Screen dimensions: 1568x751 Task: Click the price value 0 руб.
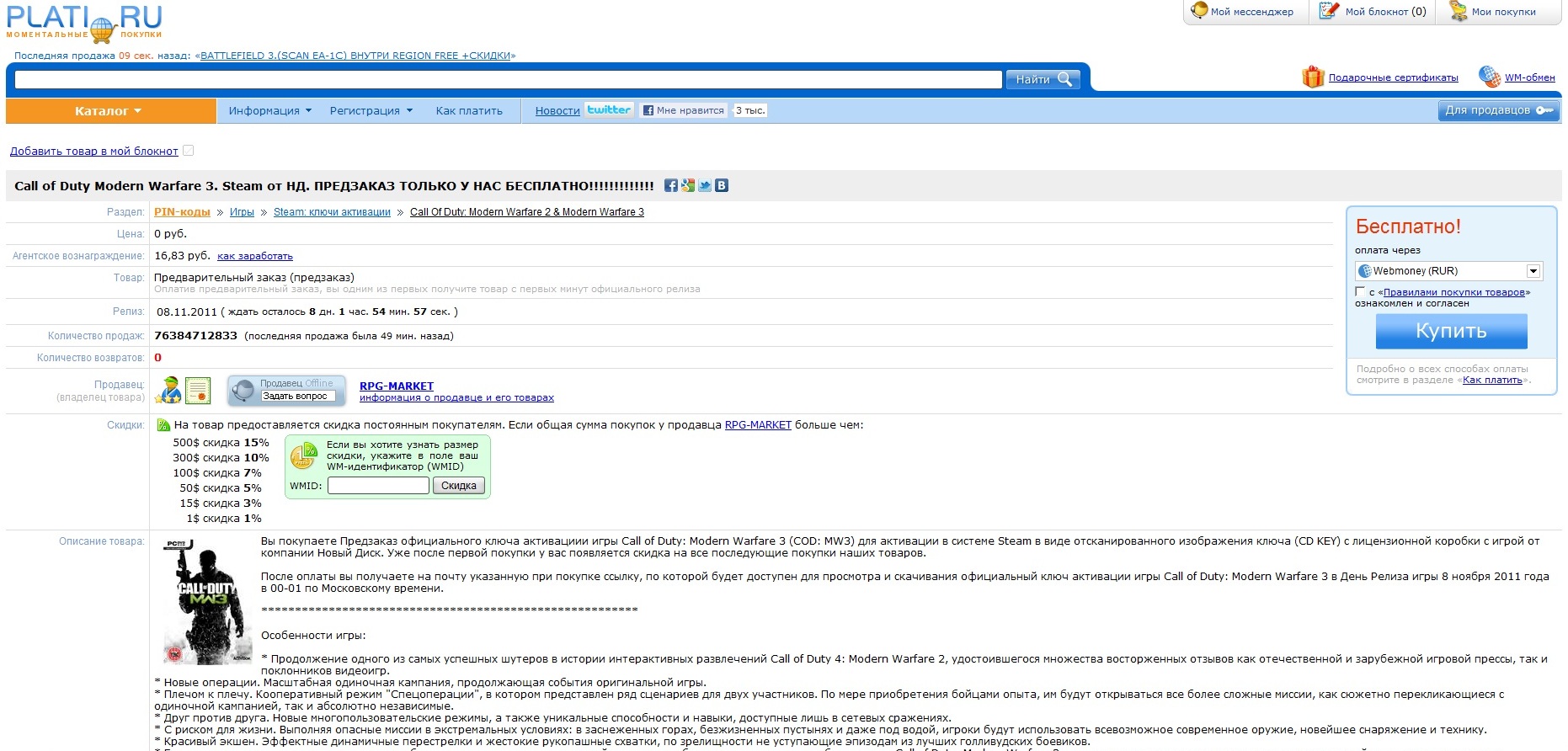(170, 234)
